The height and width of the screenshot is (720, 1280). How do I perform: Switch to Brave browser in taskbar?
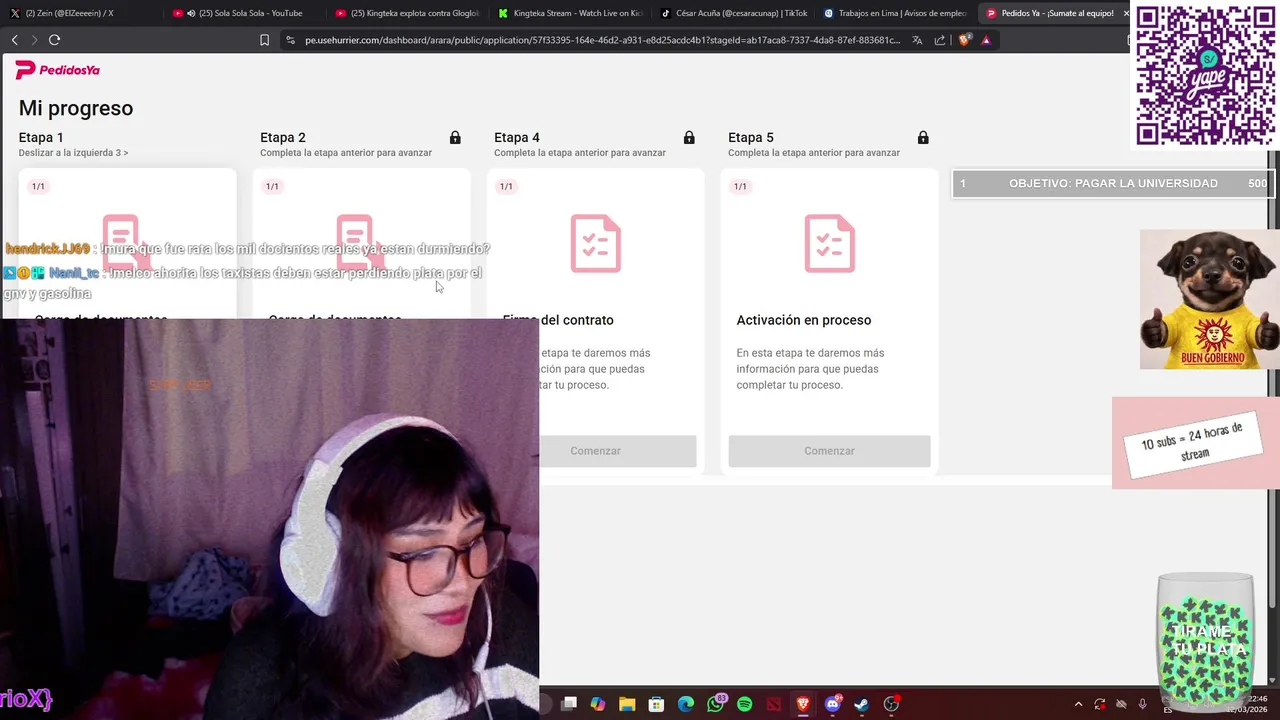(803, 704)
